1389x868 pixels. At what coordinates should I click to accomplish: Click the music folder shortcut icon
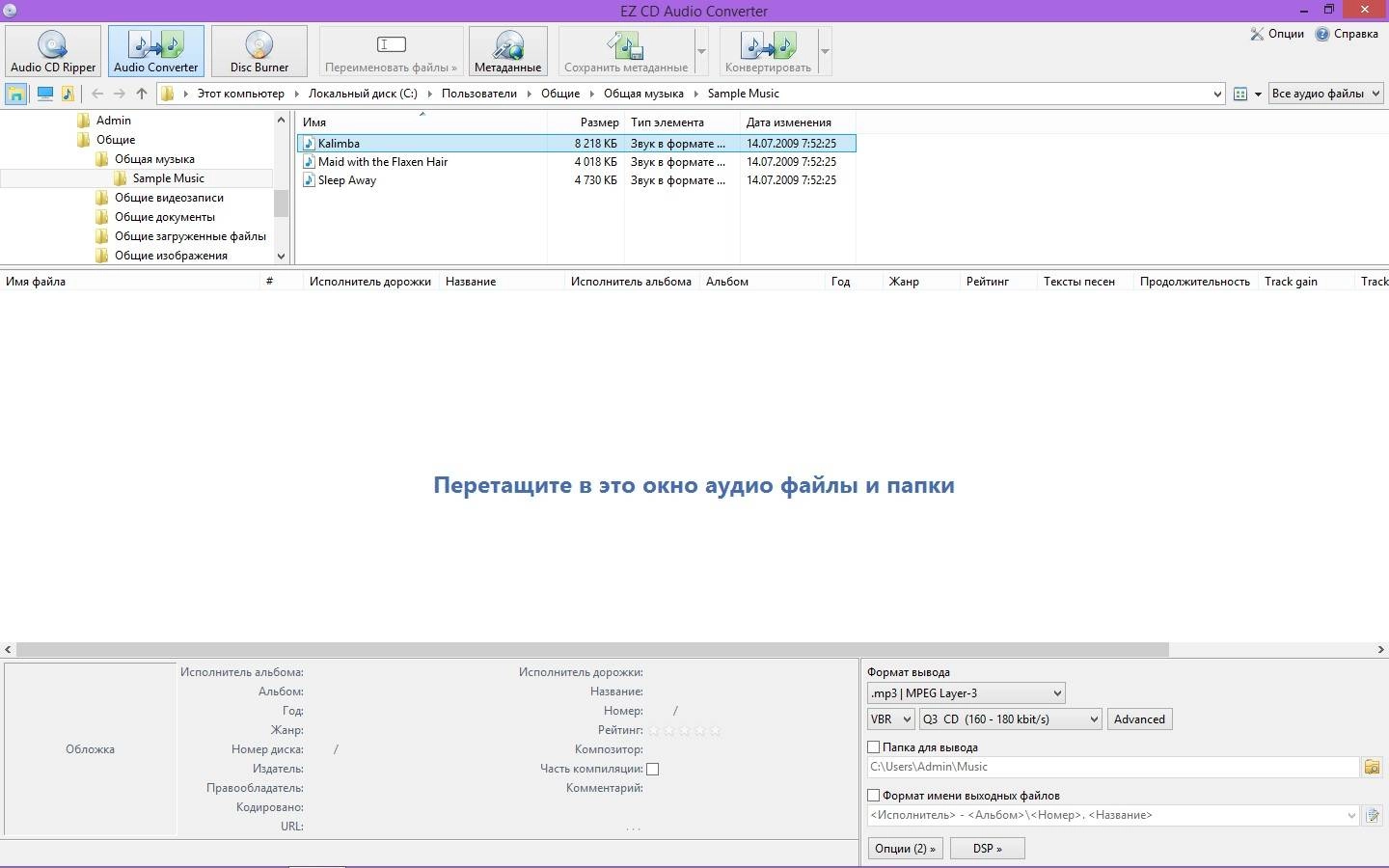coord(68,94)
